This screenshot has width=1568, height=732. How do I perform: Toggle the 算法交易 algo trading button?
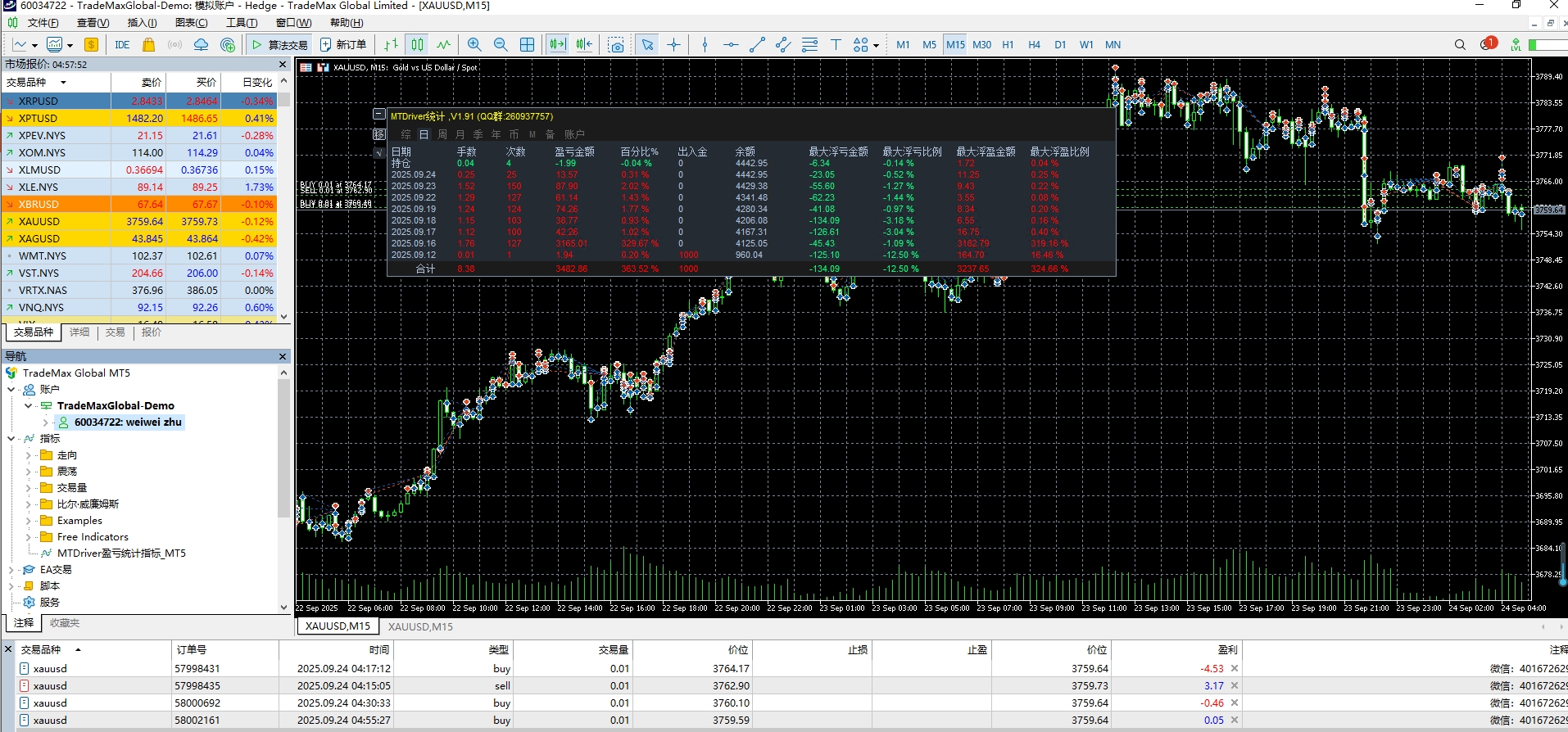pos(280,45)
